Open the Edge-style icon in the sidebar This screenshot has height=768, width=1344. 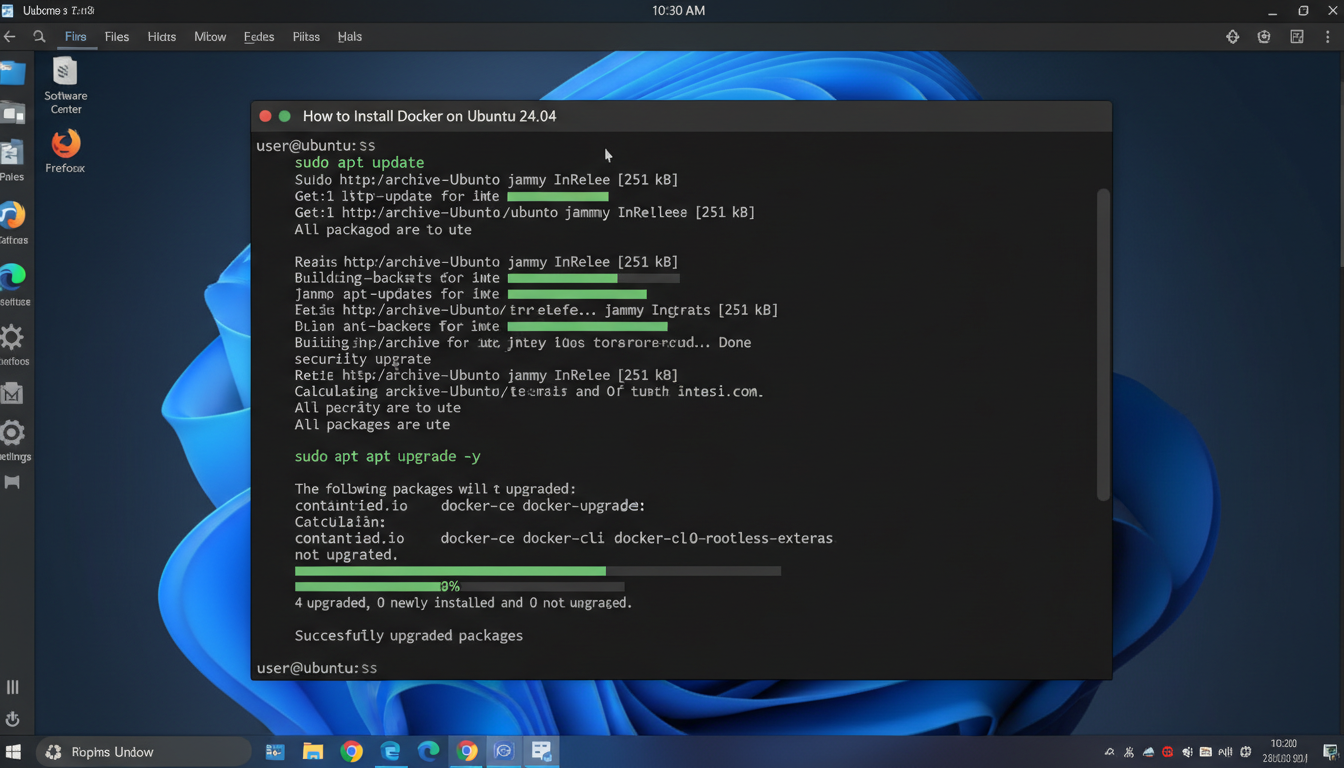point(12,277)
